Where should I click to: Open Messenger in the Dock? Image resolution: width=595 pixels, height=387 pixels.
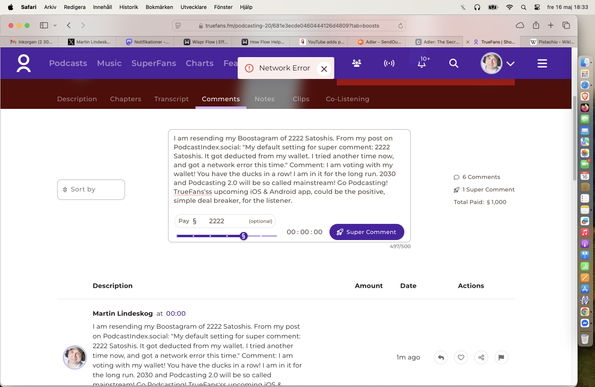pyautogui.click(x=585, y=323)
